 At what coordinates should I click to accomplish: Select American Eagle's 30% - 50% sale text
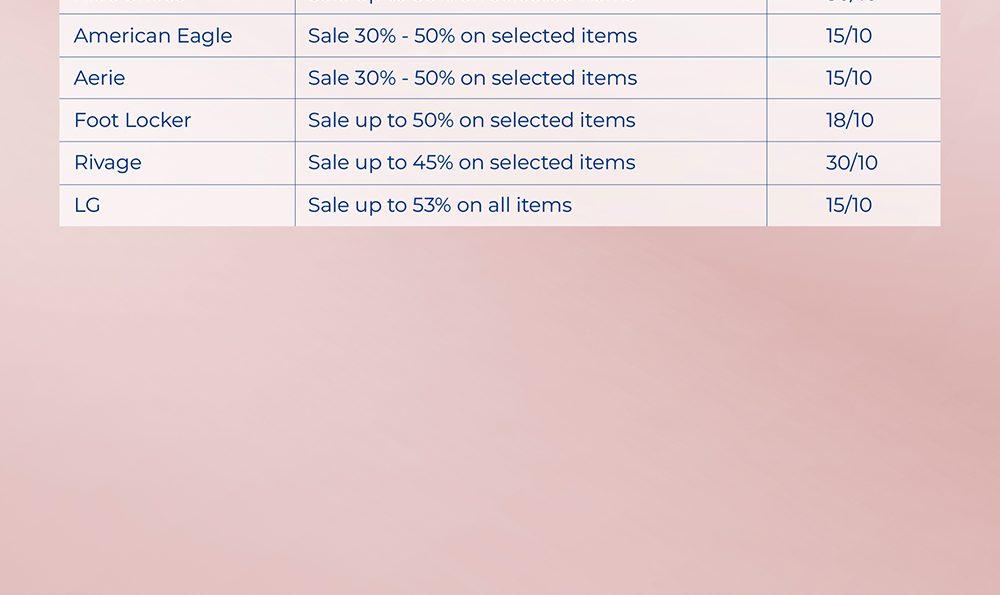pyautogui.click(x=472, y=36)
